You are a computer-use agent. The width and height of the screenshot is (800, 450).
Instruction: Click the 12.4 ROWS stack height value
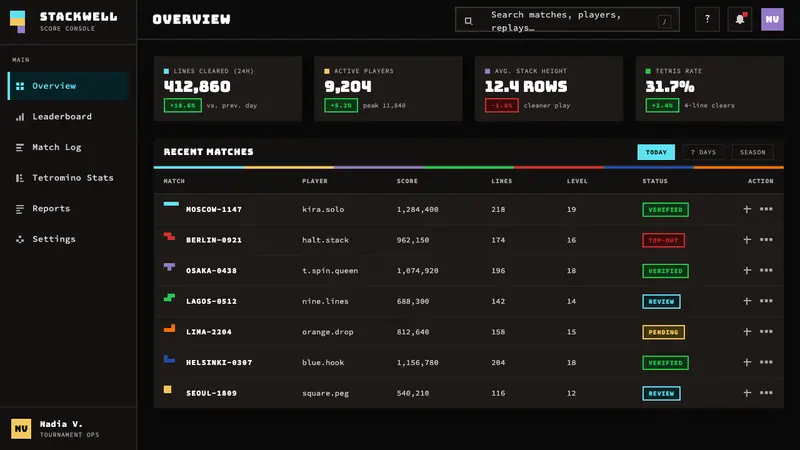click(526, 87)
